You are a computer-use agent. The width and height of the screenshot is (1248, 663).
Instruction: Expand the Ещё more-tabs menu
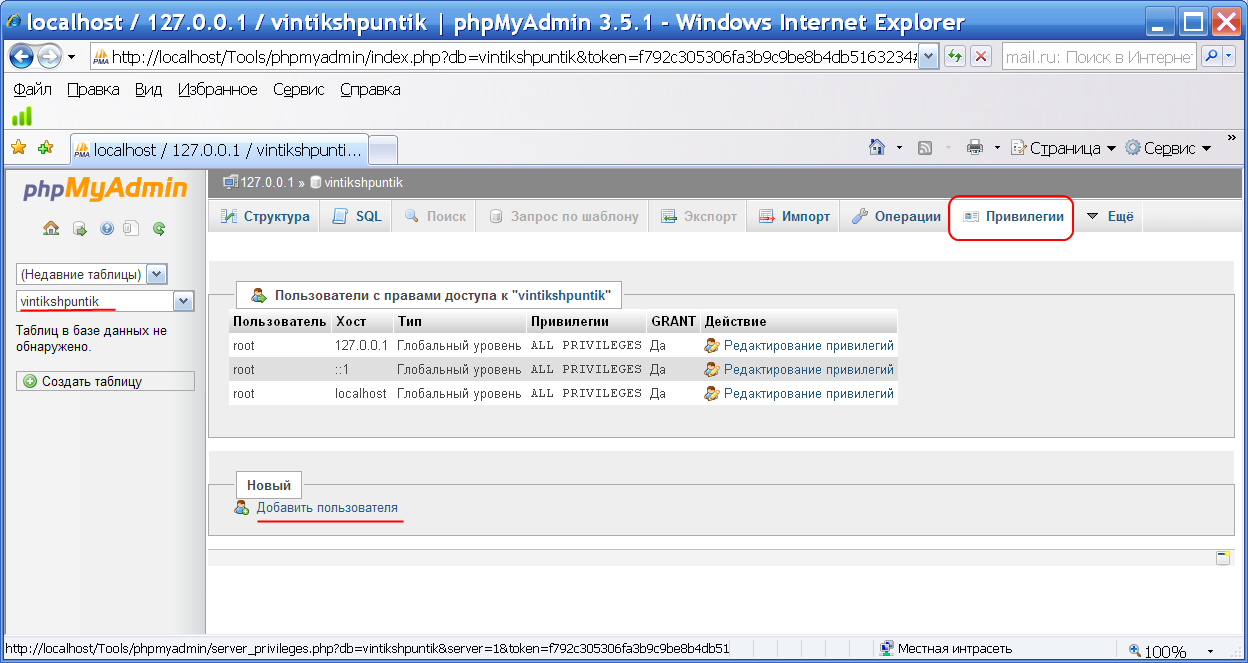point(1109,216)
